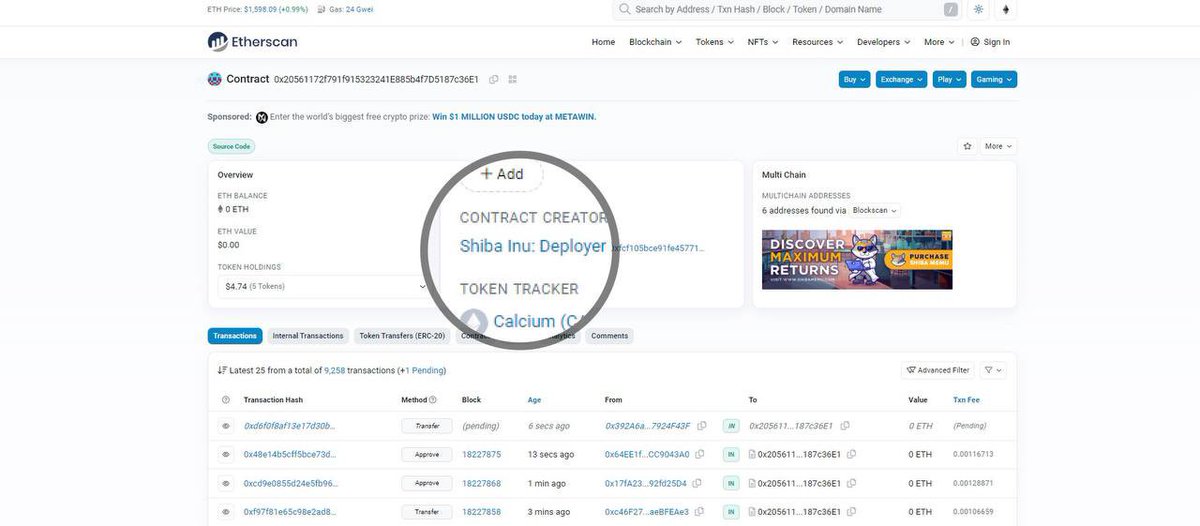This screenshot has height=526, width=1200.
Task: Select the Transactions tab
Action: point(235,336)
